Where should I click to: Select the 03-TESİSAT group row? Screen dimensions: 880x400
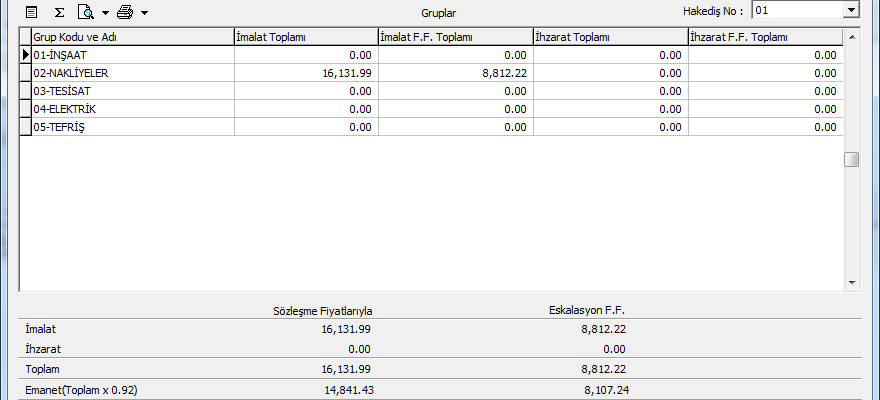pos(132,91)
